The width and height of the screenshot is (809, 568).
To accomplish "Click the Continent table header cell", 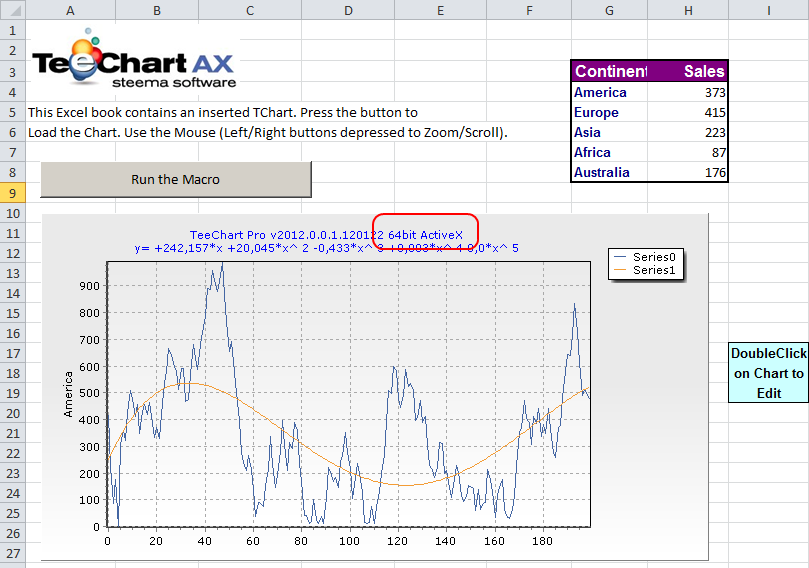I will click(610, 71).
